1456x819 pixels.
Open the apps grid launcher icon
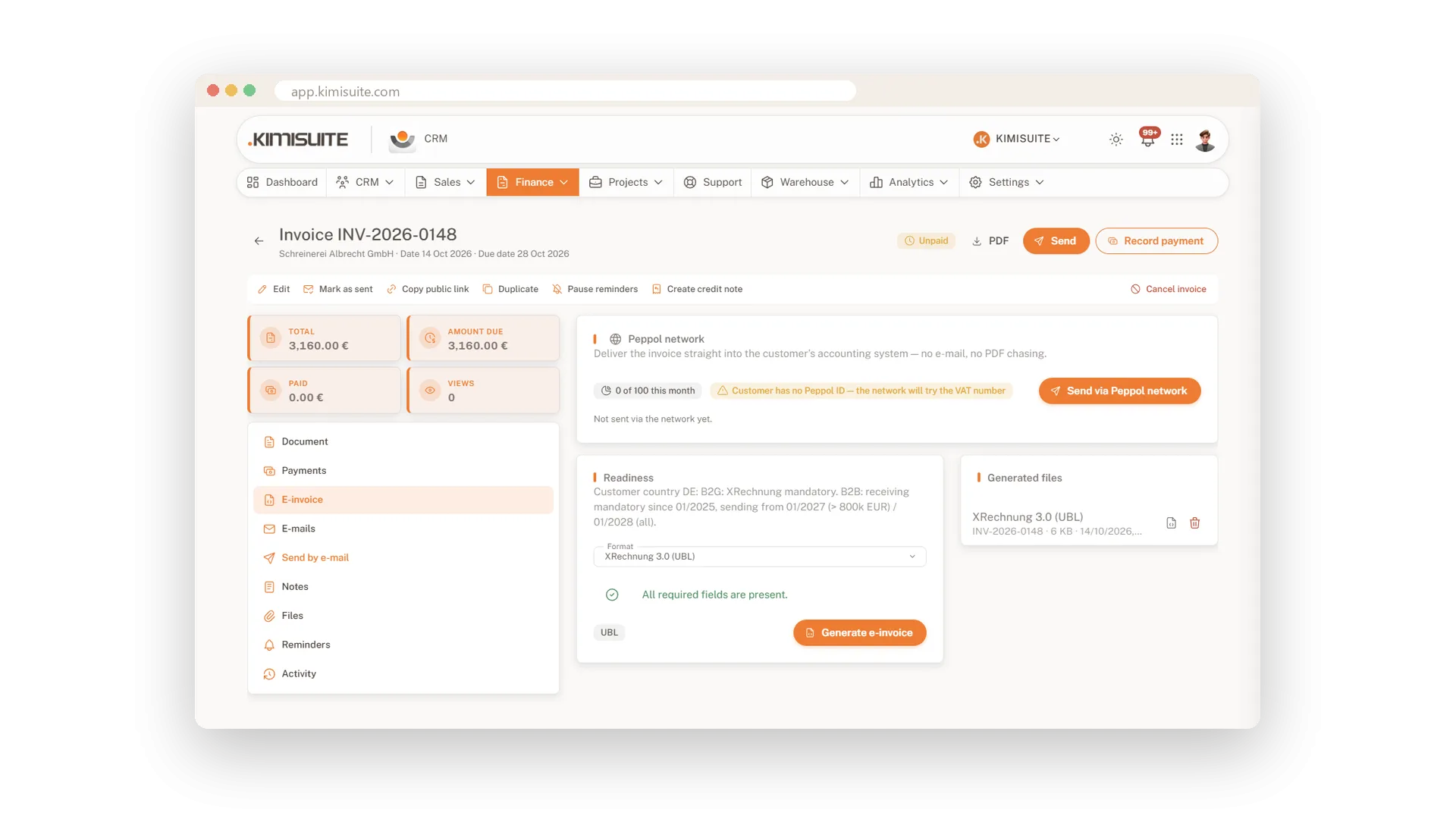(1176, 140)
